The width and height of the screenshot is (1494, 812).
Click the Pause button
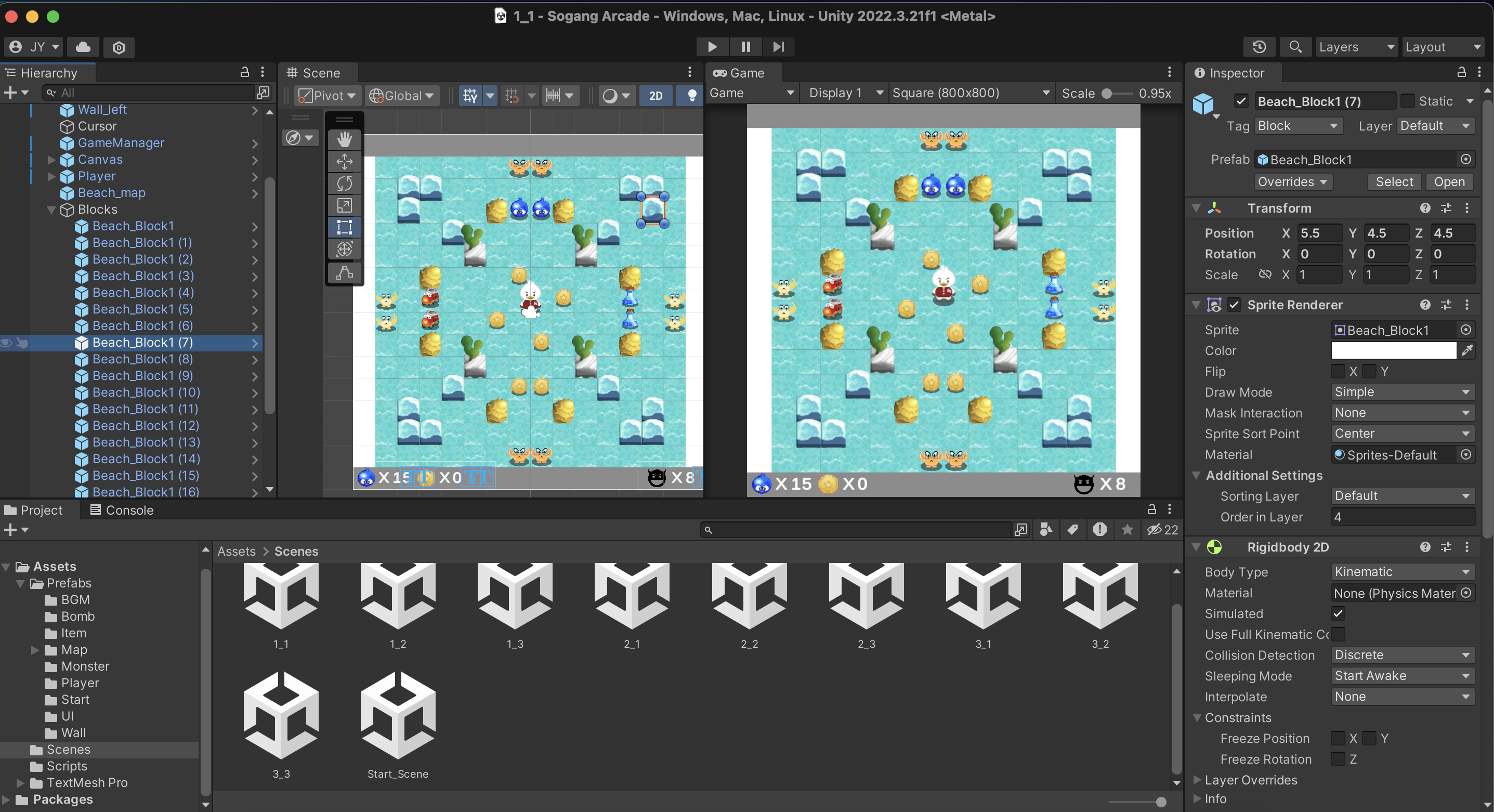coord(745,46)
